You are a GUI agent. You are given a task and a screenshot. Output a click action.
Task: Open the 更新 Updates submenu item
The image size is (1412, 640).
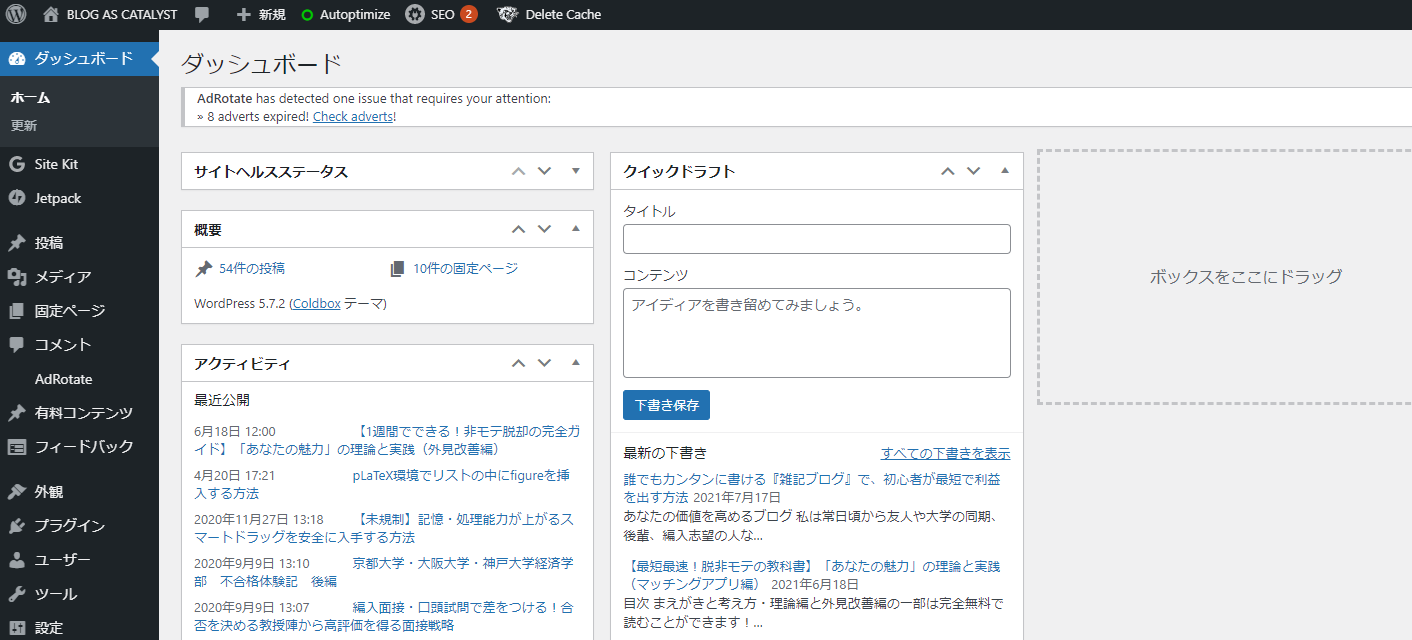click(24, 126)
